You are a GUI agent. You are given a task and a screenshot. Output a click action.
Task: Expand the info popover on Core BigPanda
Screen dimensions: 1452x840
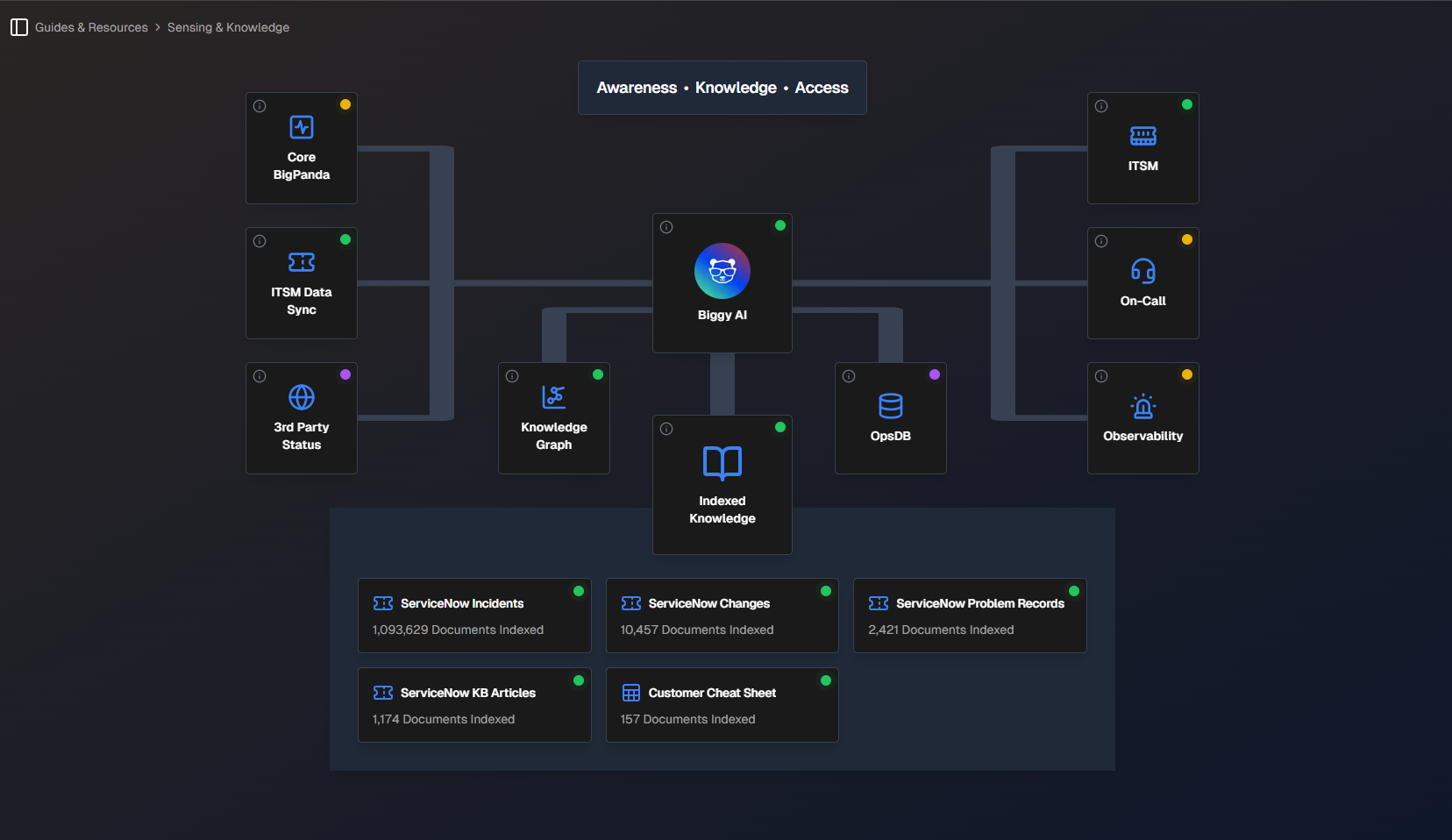(260, 105)
